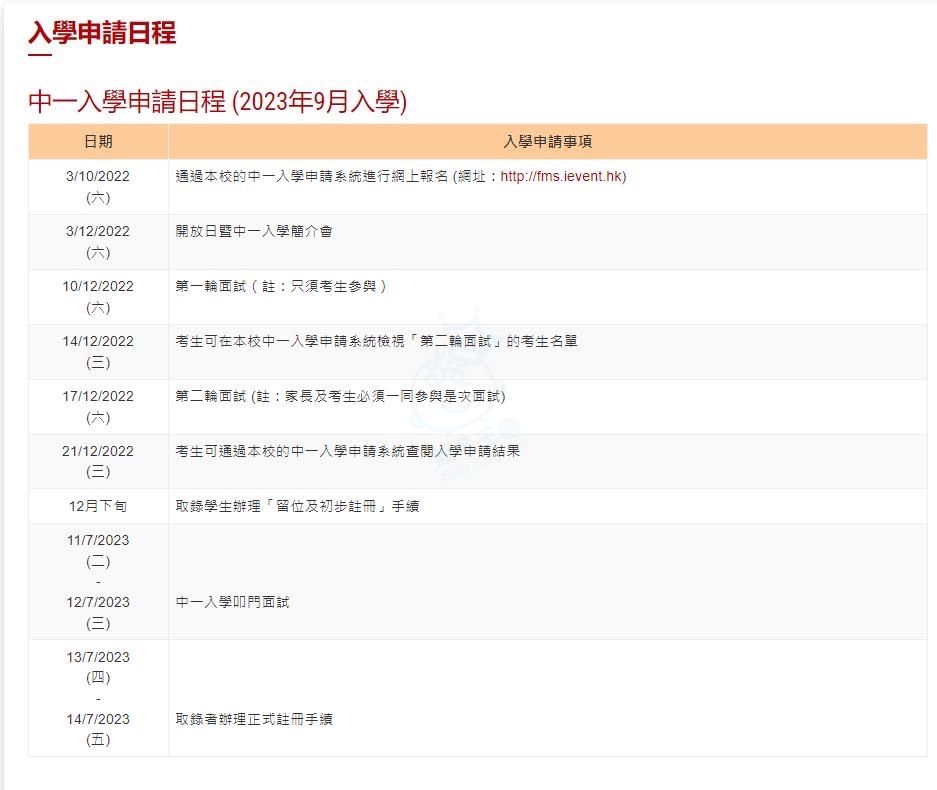Click the 日期 column header
This screenshot has width=937, height=790.
(98, 142)
